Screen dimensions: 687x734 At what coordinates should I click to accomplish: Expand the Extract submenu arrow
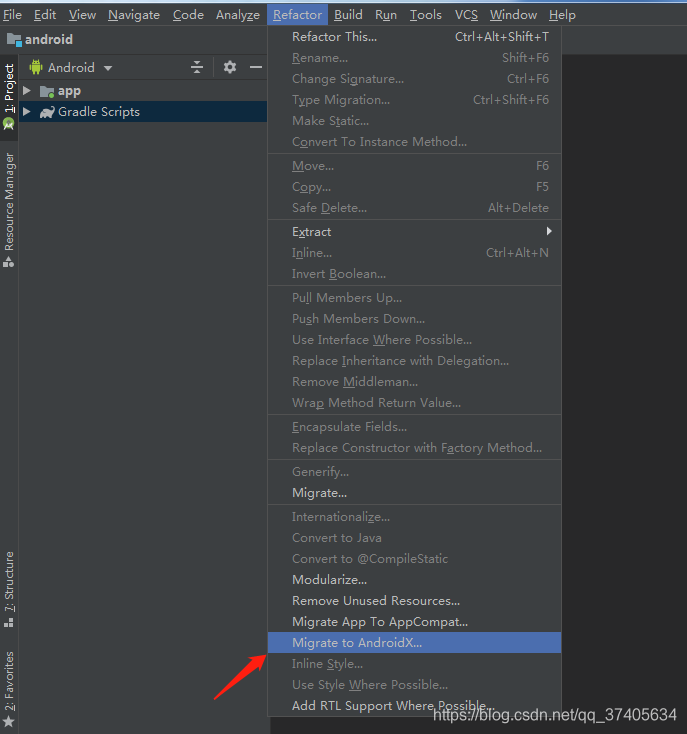pyautogui.click(x=549, y=231)
